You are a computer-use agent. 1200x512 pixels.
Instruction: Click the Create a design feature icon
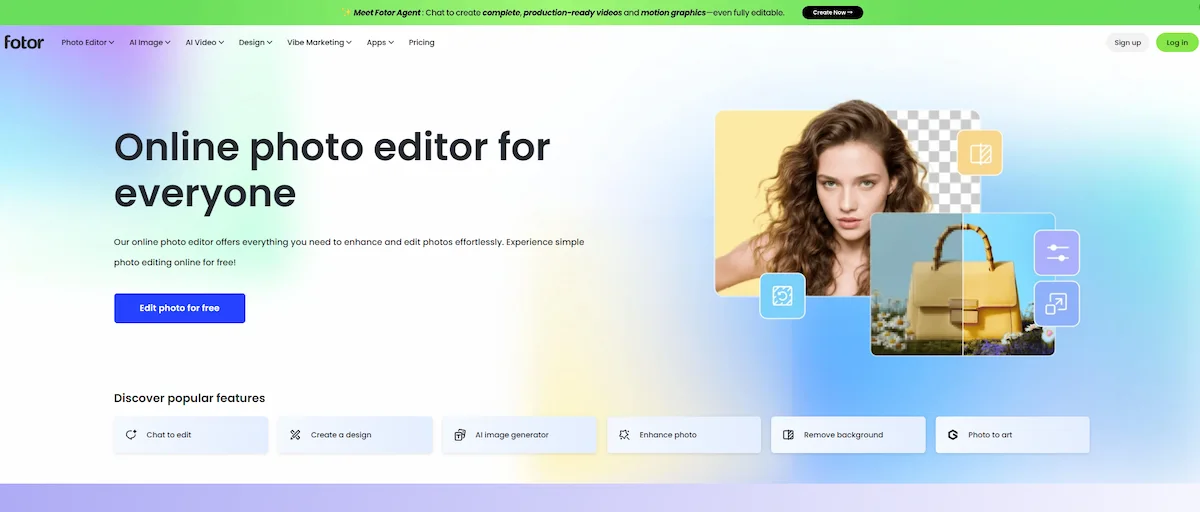click(x=295, y=435)
